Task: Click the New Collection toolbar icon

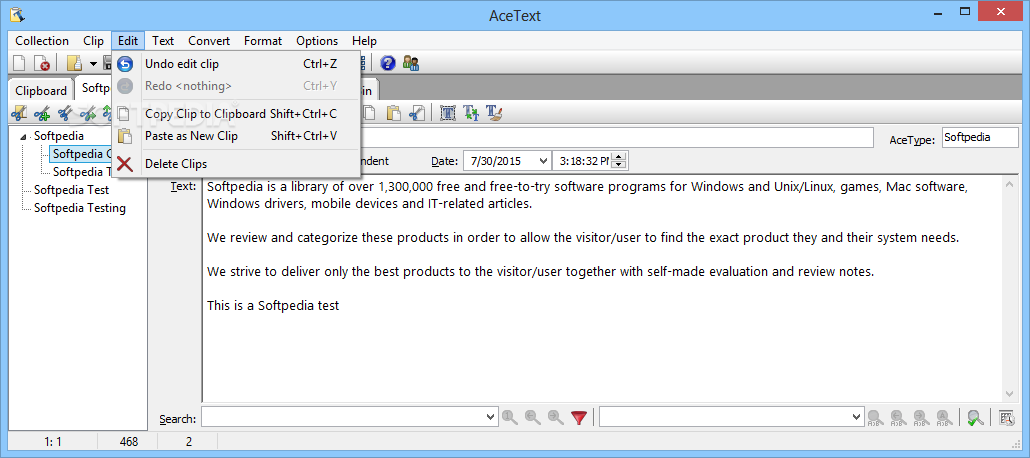Action: [x=20, y=63]
